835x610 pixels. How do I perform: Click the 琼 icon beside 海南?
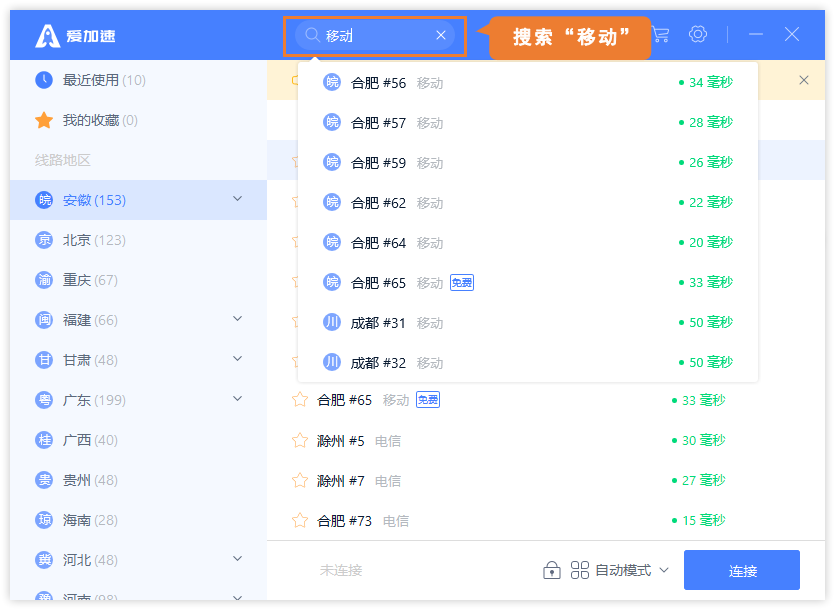coord(44,519)
